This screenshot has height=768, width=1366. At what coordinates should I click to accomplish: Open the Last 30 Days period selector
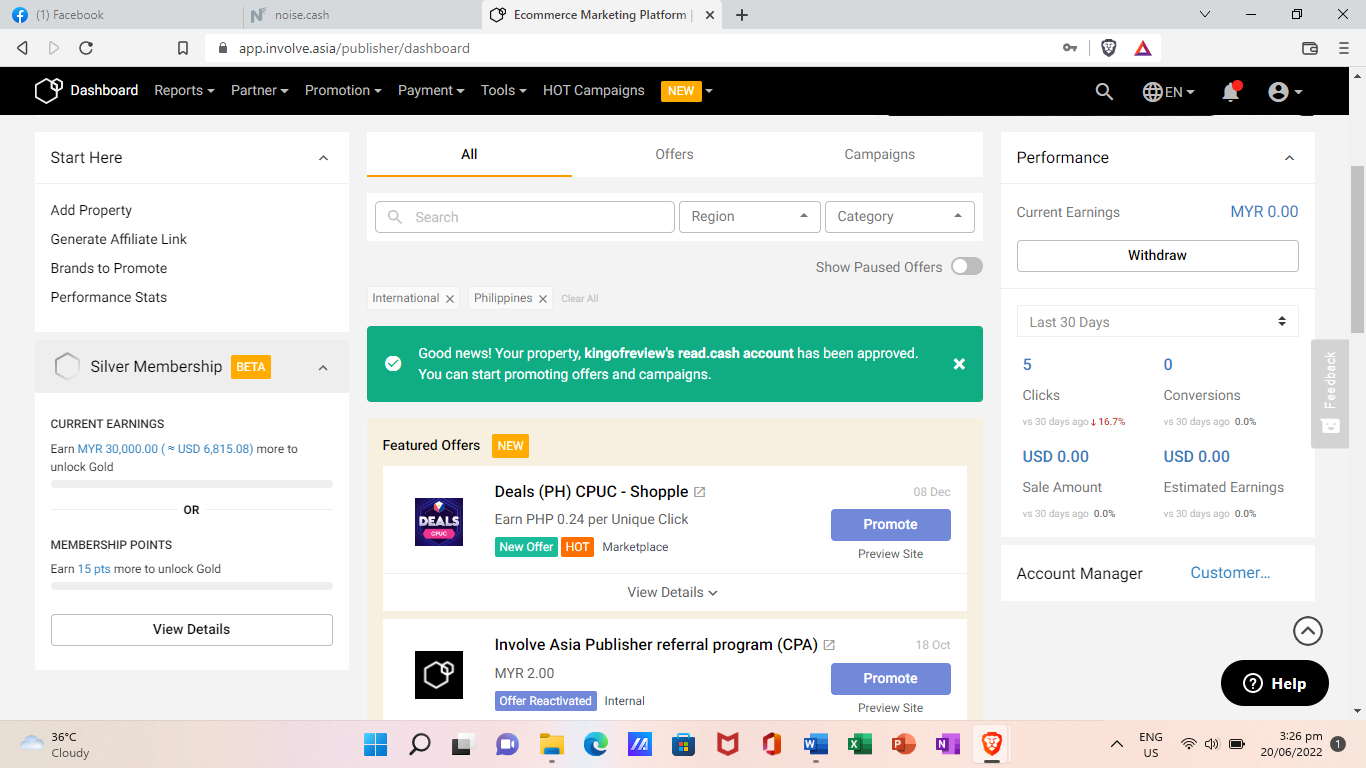click(x=1157, y=322)
